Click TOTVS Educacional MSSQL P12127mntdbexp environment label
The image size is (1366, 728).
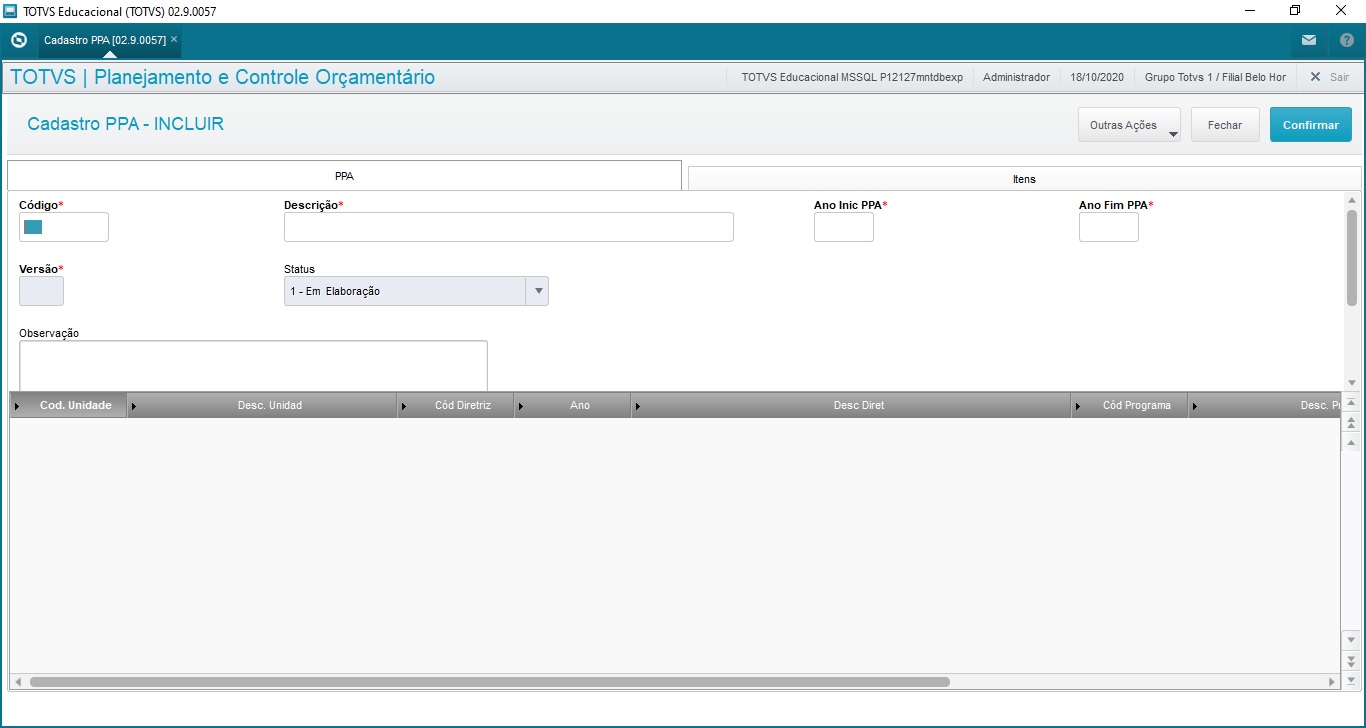click(x=852, y=77)
